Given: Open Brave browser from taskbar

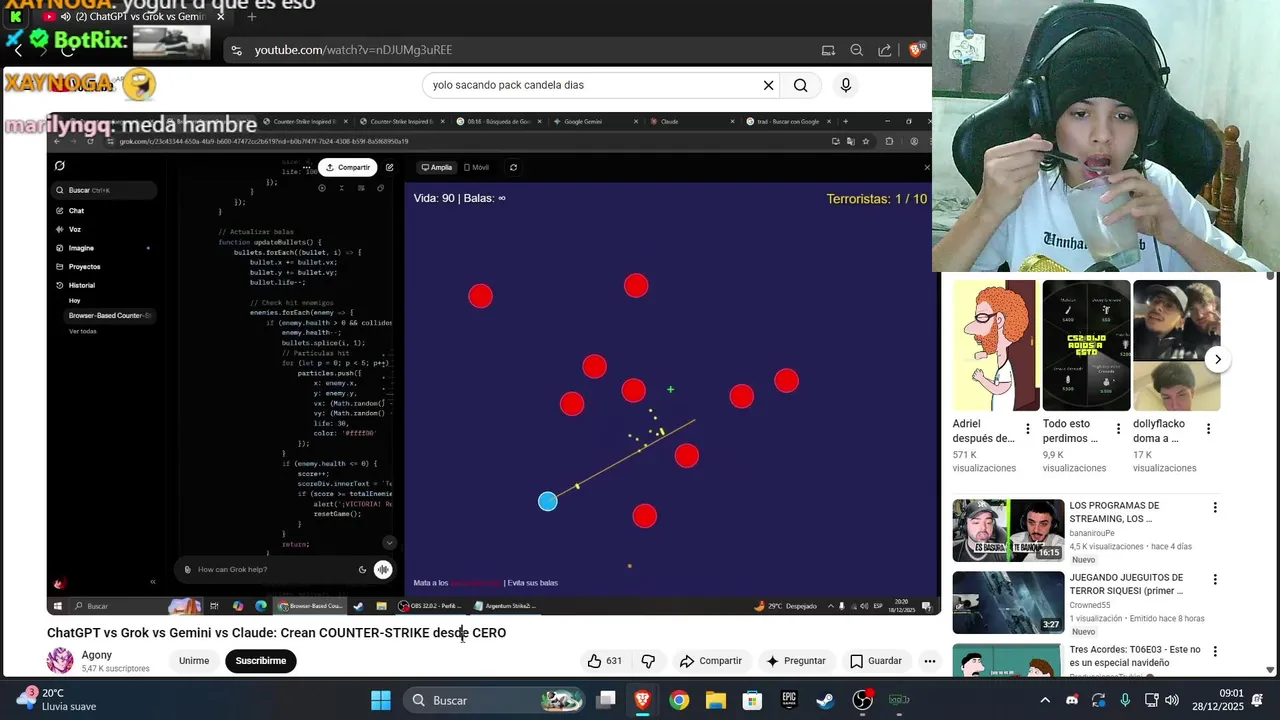Looking at the screenshot, I should pos(643,700).
